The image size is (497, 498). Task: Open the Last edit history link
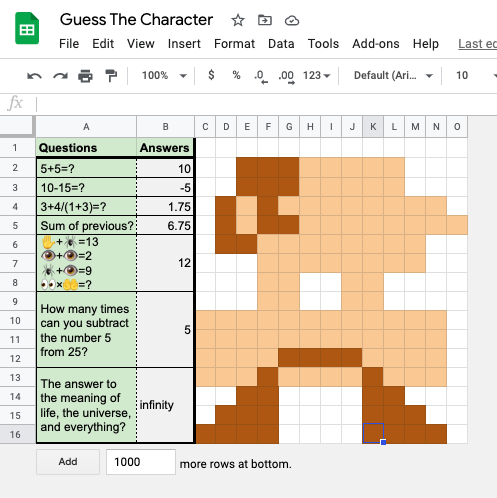coord(477,44)
